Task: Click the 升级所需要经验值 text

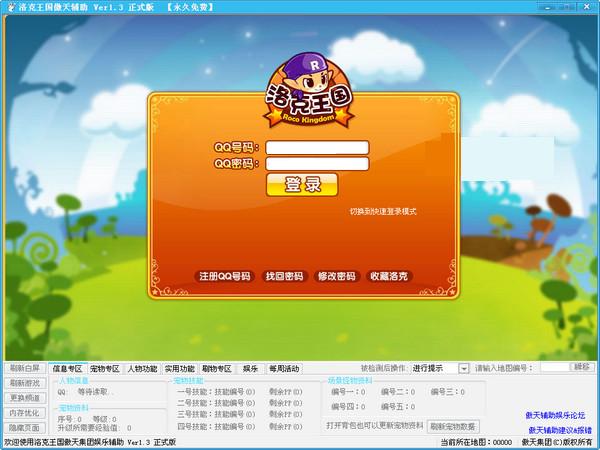Action: coord(95,428)
